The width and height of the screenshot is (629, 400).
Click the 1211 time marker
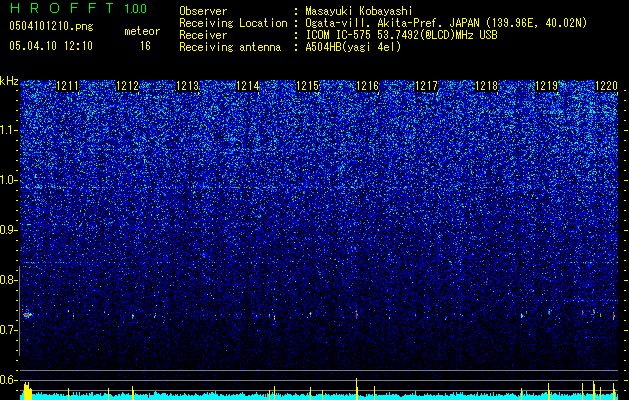point(67,86)
